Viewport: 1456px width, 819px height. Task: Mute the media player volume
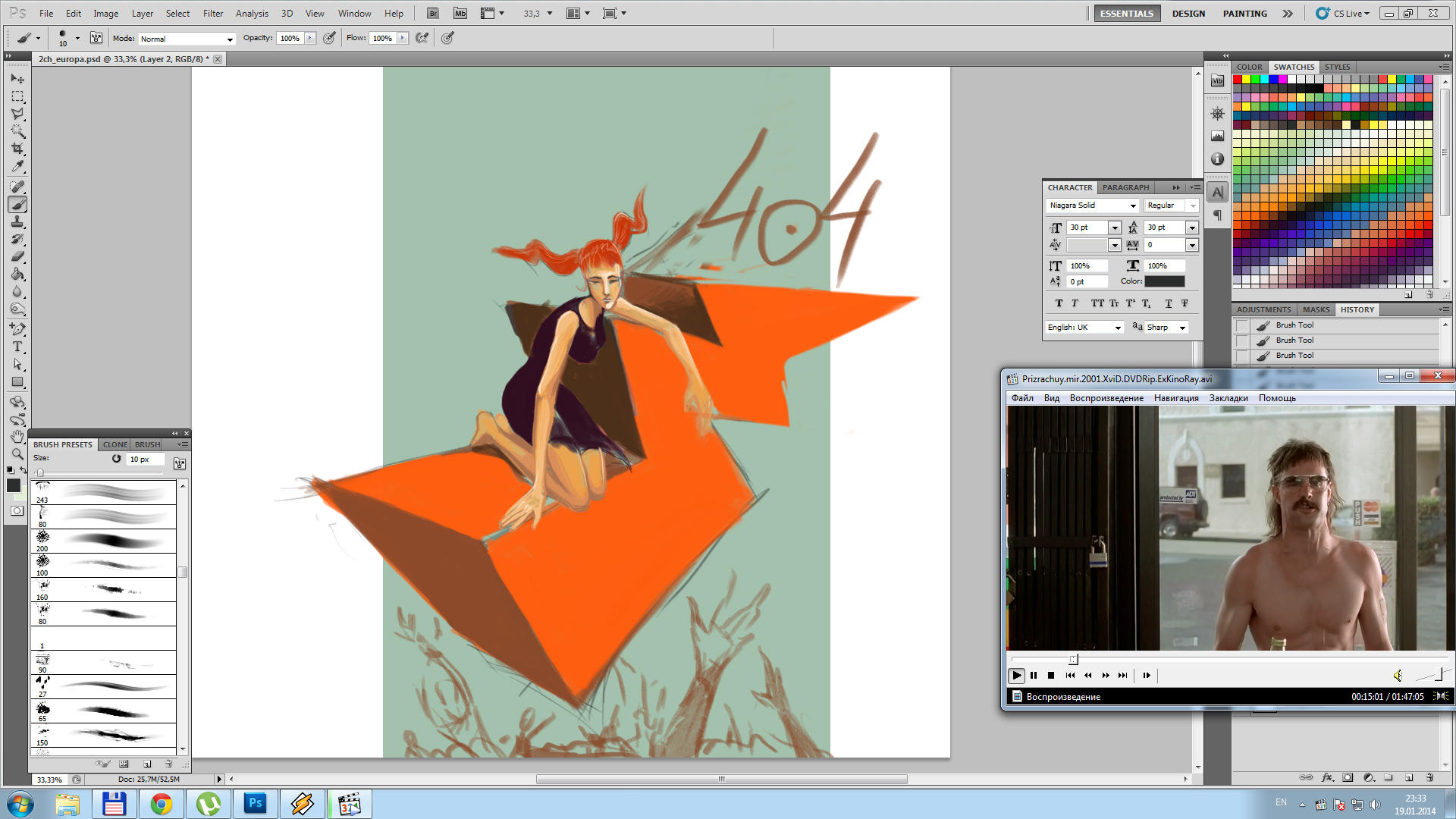tap(1397, 675)
